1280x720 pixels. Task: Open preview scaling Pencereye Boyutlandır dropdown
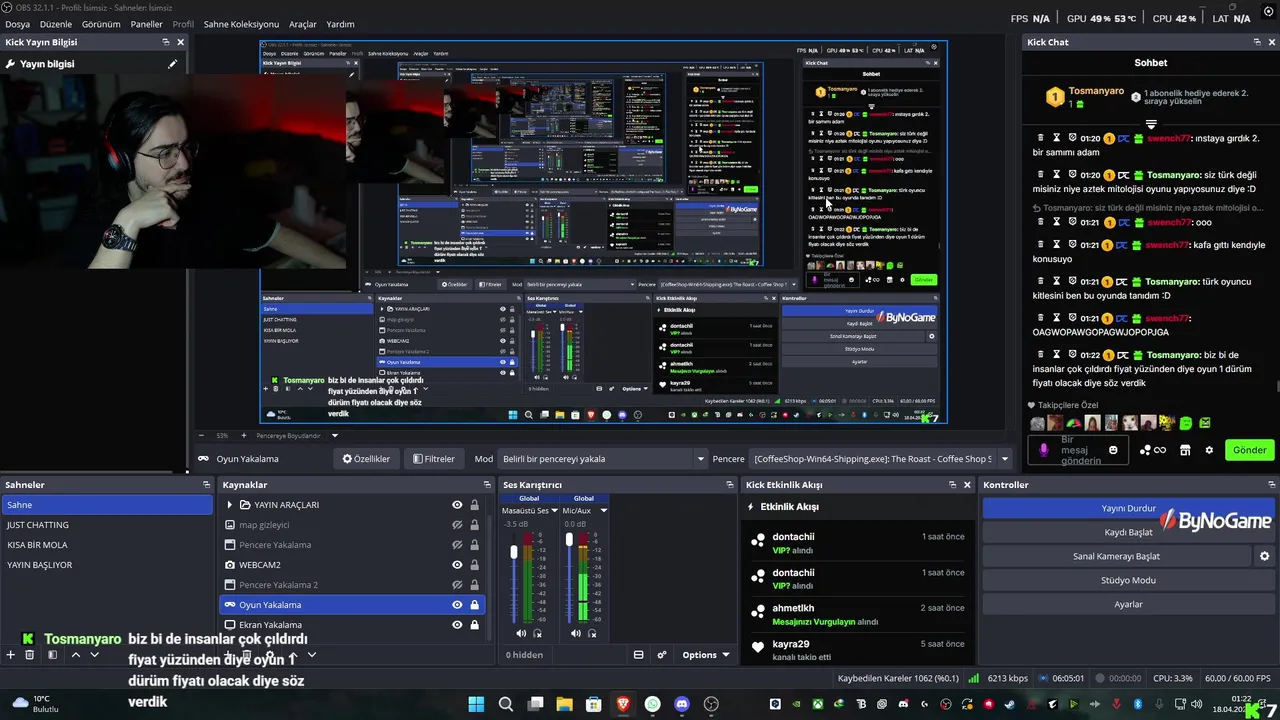point(294,436)
